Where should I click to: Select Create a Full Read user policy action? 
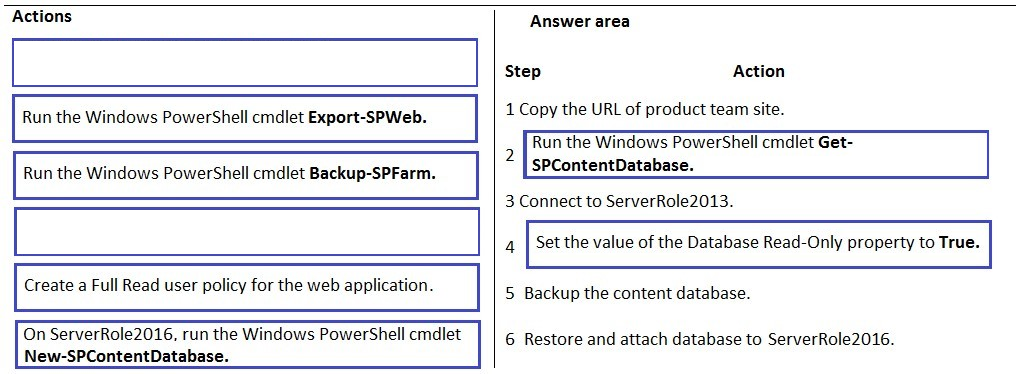click(247, 286)
